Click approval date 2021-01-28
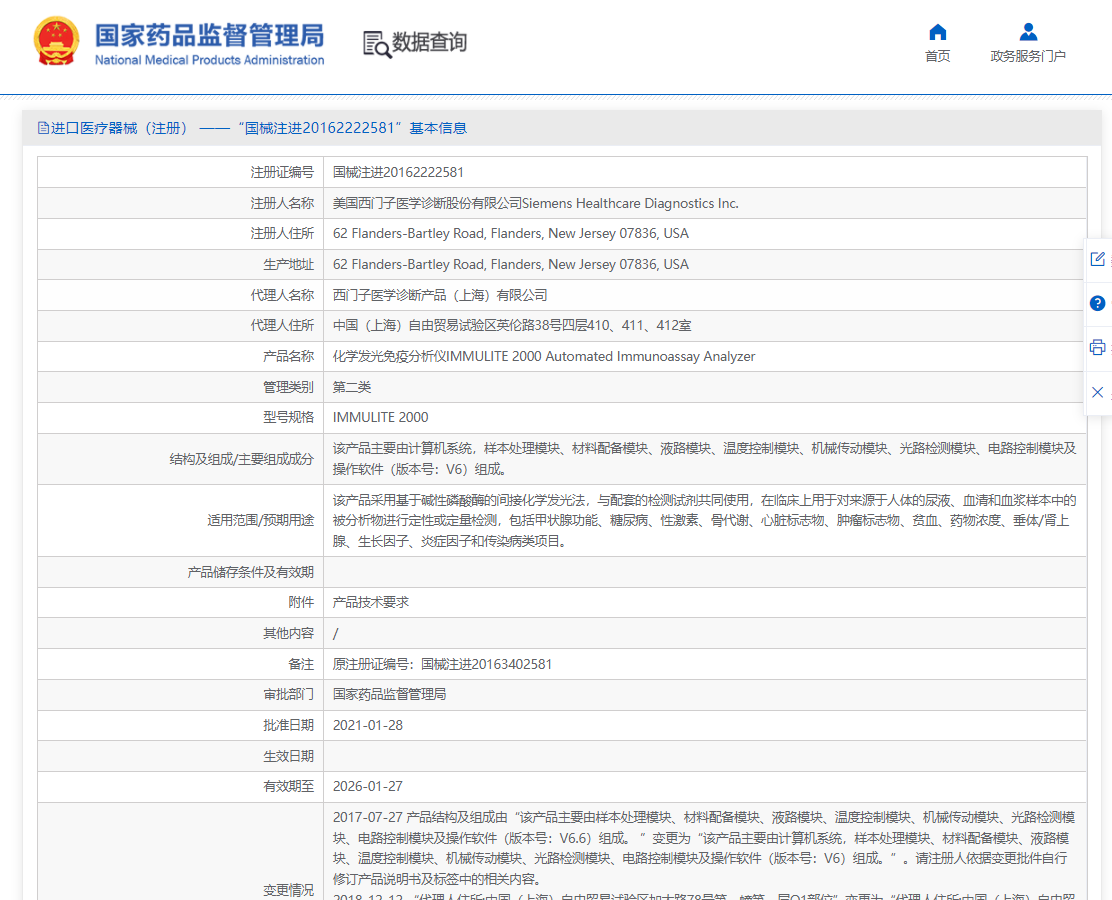 367,726
